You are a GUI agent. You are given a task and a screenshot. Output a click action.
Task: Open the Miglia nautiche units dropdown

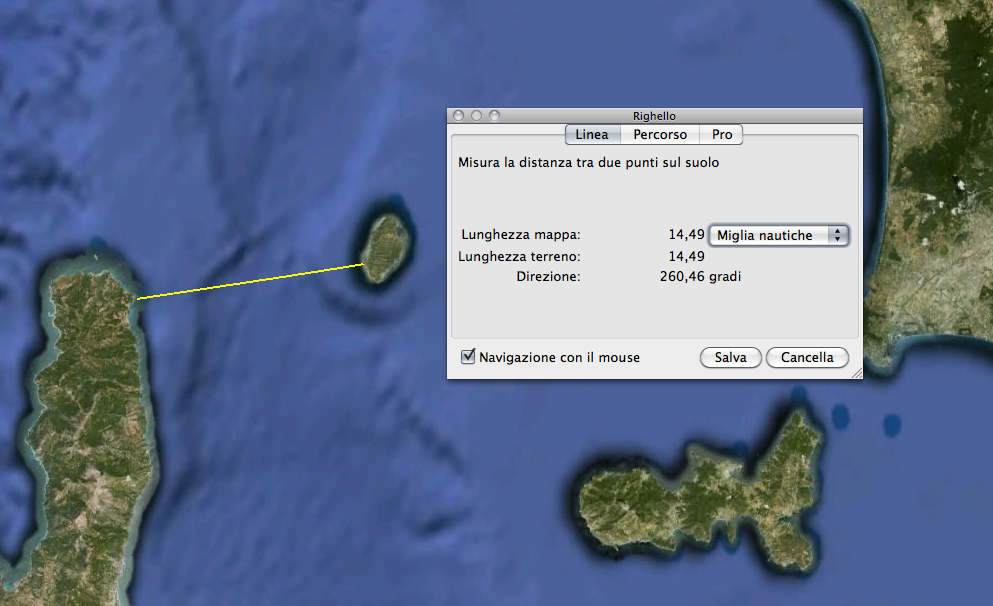[x=779, y=235]
